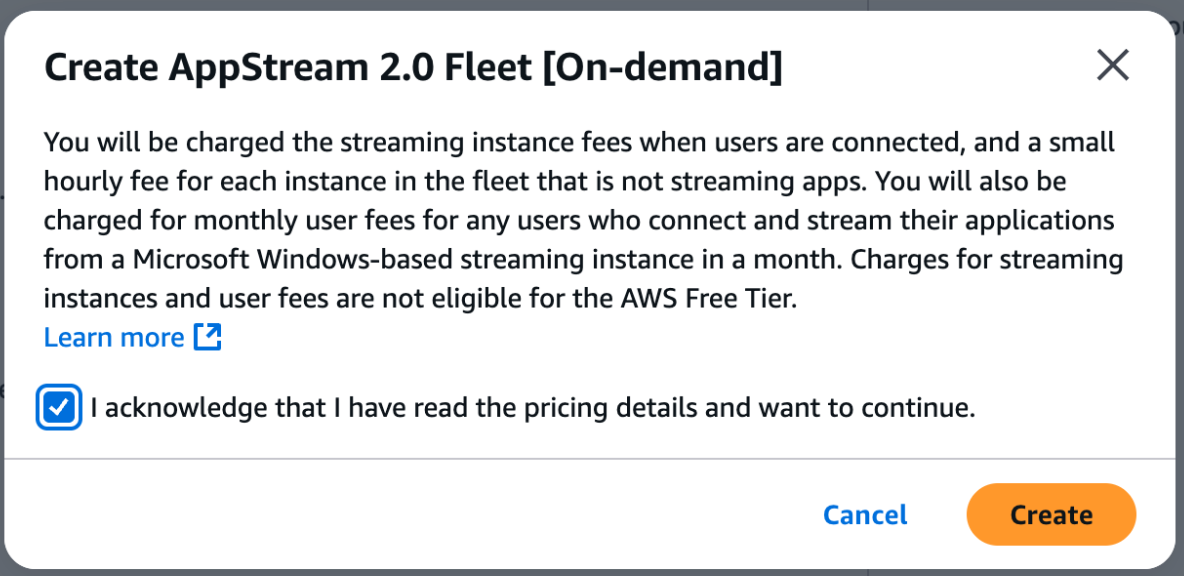This screenshot has width=1184, height=576.
Task: Uncheck the pricing acknowledgment checkbox
Action: 59,408
